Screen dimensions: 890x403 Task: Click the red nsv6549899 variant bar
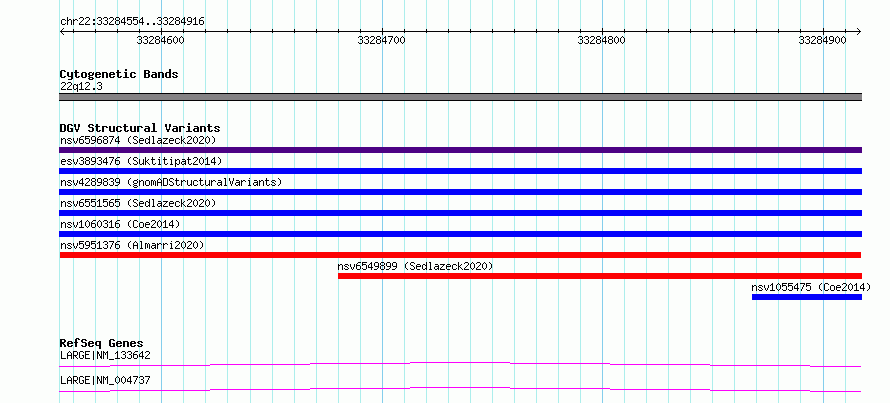tap(600, 276)
